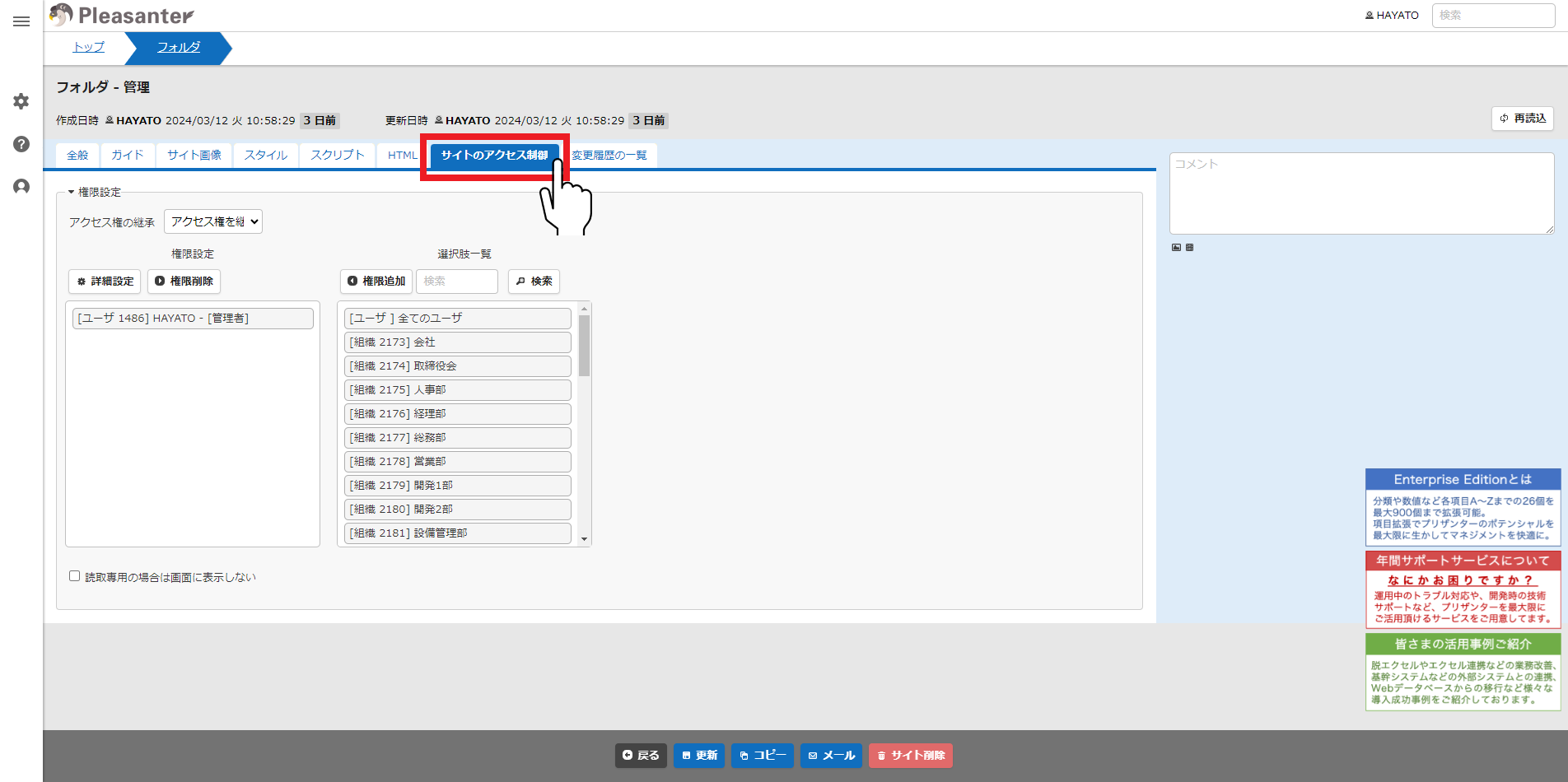The image size is (1568, 782).
Task: Click the コメント text area
Action: (x=1362, y=193)
